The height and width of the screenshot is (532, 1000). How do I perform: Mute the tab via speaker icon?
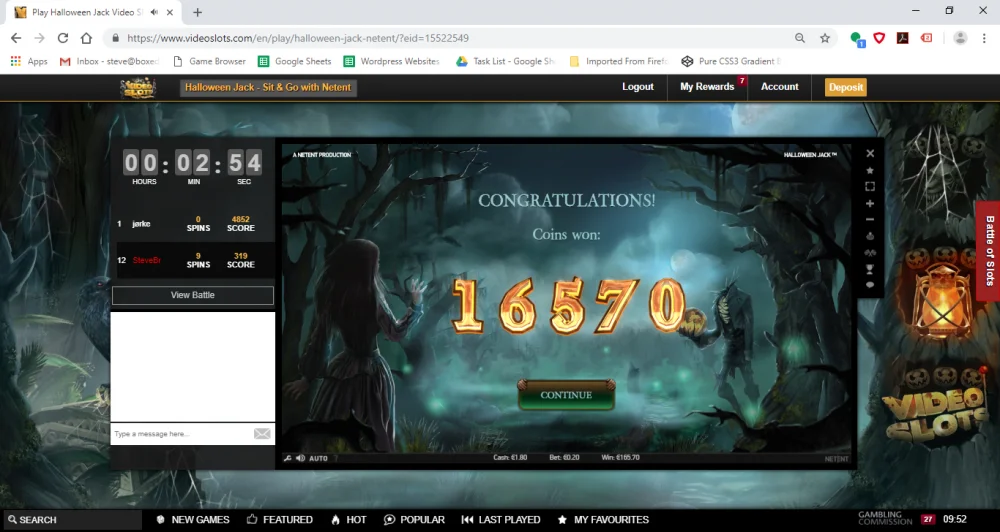154,12
